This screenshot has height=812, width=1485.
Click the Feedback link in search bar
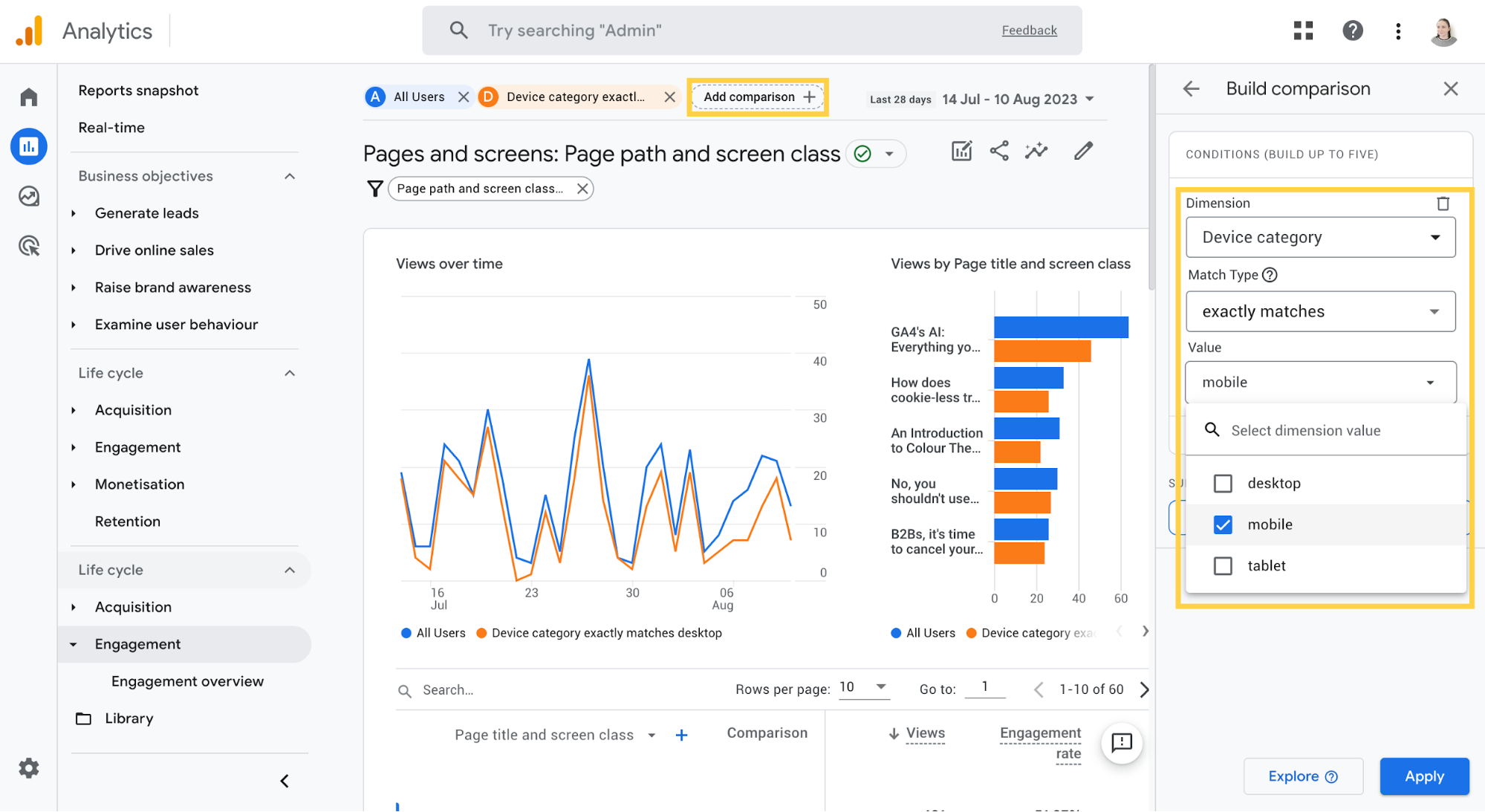[1029, 30]
